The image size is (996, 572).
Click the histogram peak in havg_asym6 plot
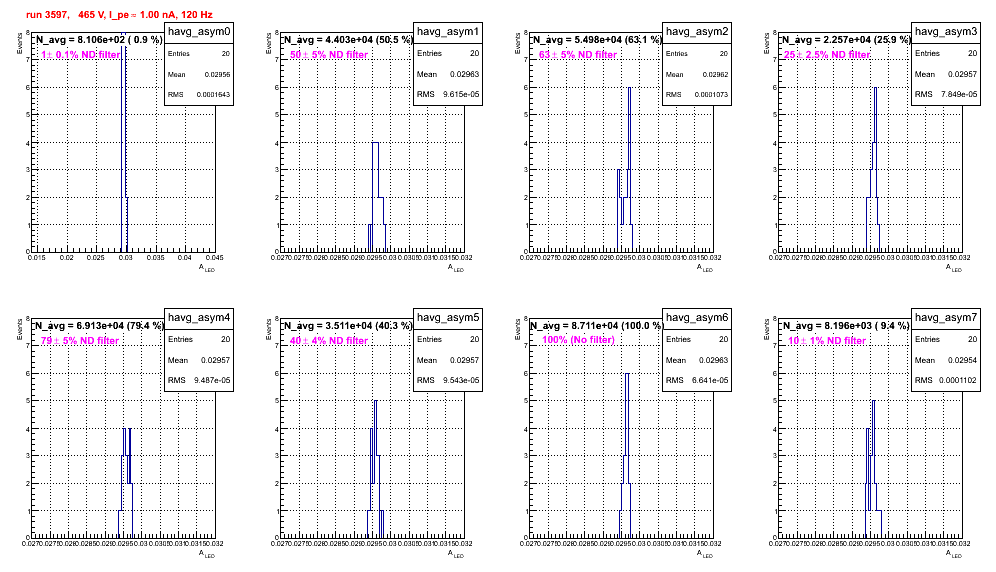[627, 374]
